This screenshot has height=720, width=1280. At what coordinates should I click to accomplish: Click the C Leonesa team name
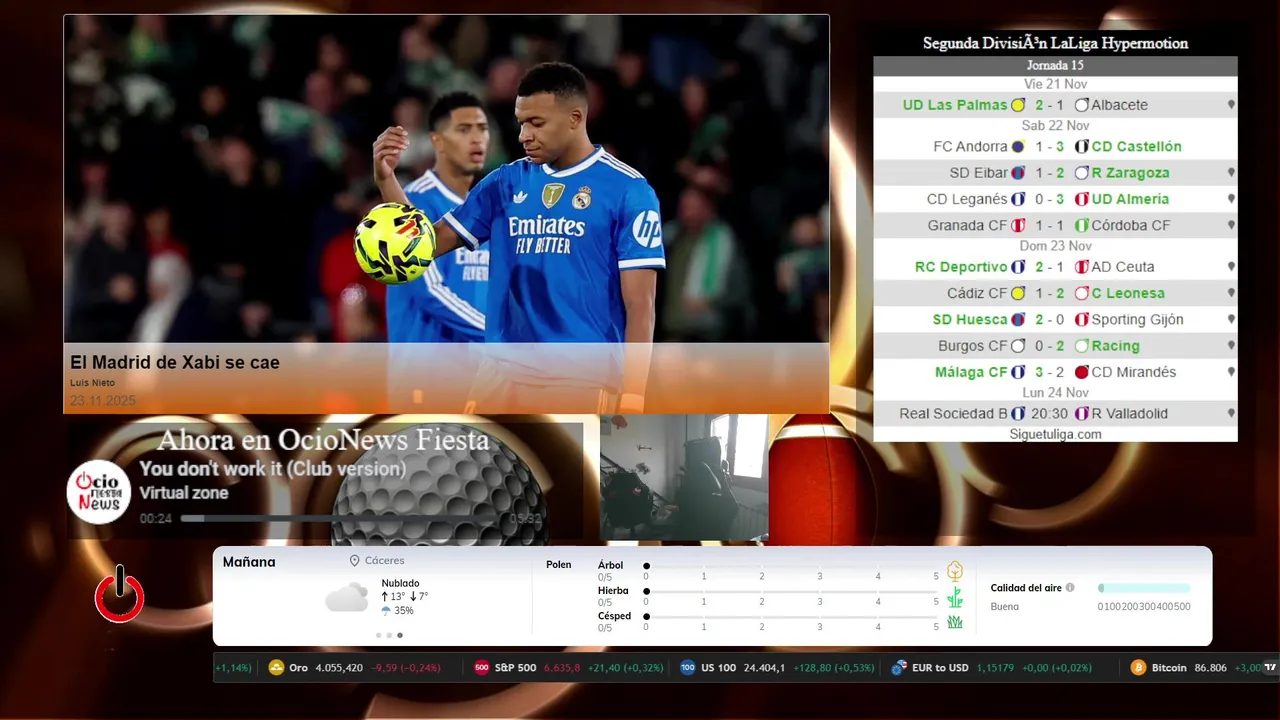(x=1128, y=293)
